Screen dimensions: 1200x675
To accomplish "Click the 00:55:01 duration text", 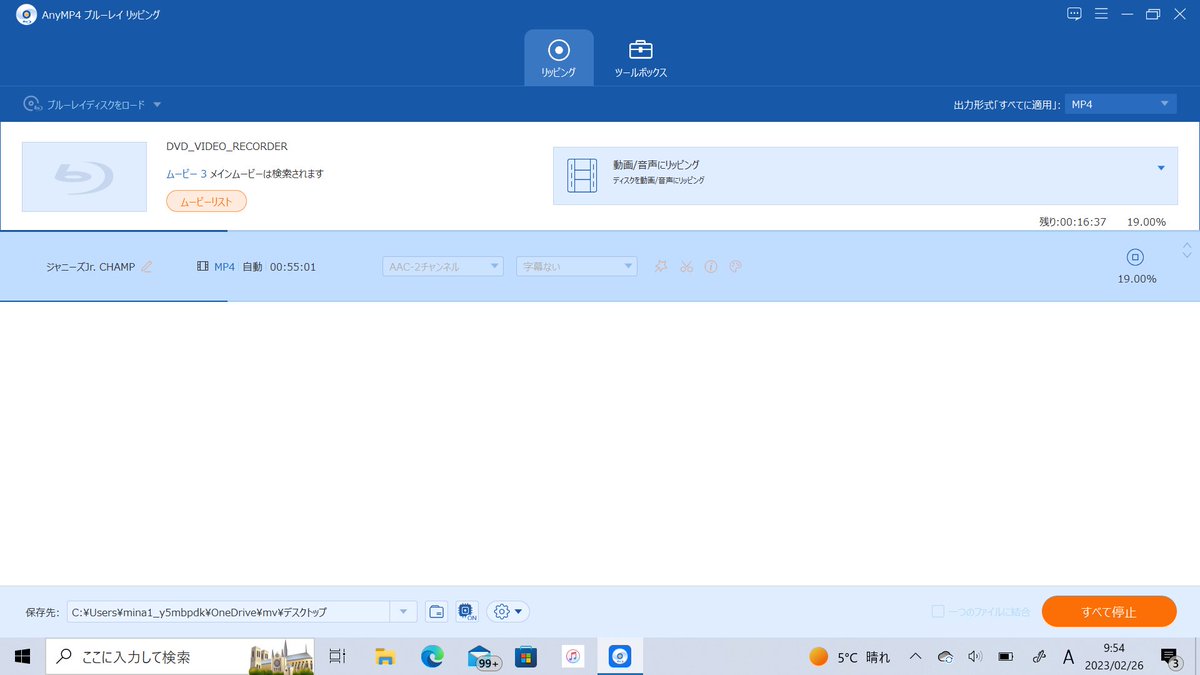I will point(293,267).
